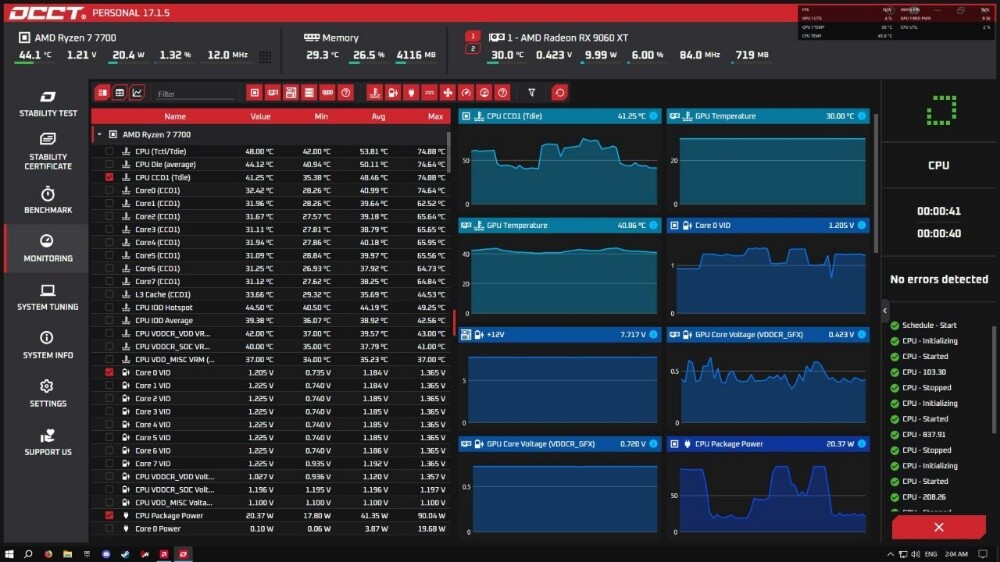Show fan speed sensors icon
The image size is (1000, 562).
[448, 93]
